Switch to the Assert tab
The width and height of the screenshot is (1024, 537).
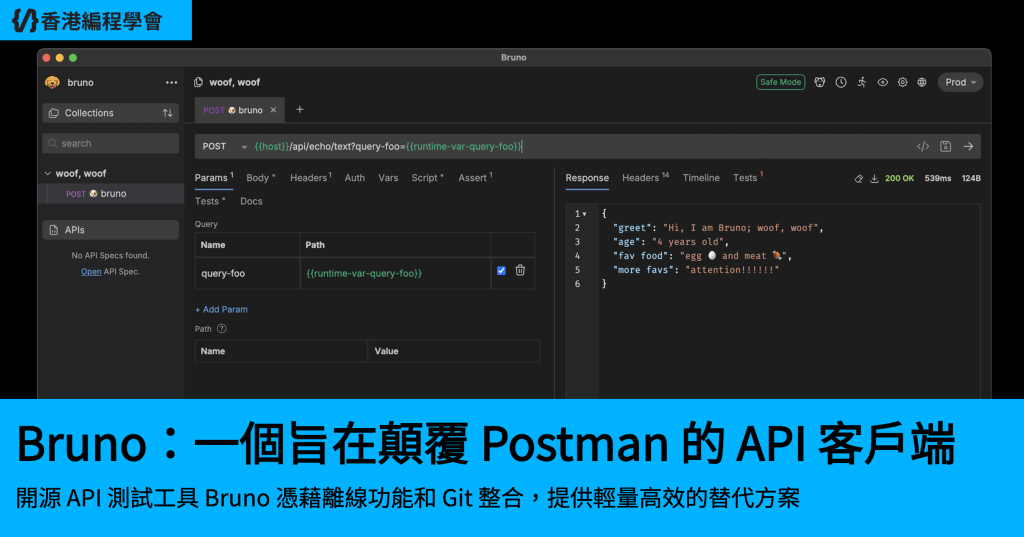click(475, 178)
